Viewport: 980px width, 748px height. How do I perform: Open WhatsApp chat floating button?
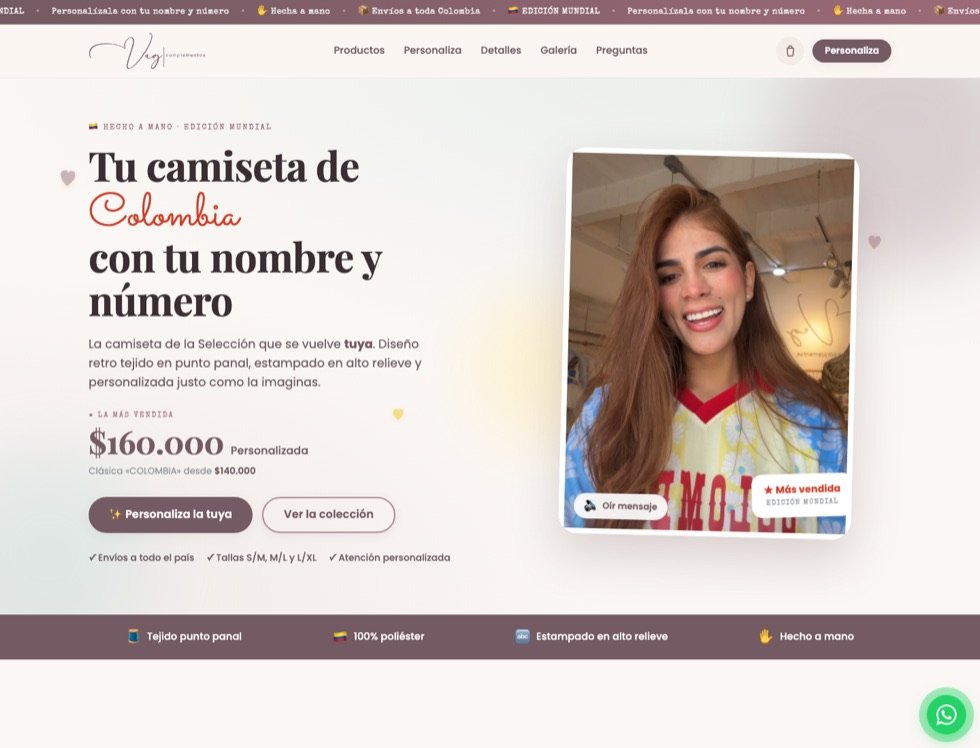(946, 714)
